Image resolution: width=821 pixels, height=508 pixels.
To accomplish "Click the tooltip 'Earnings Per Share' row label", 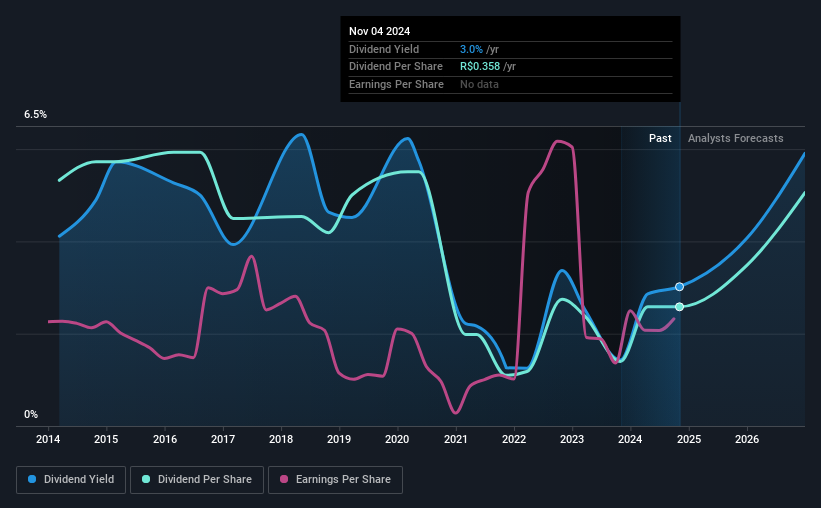I will [396, 84].
